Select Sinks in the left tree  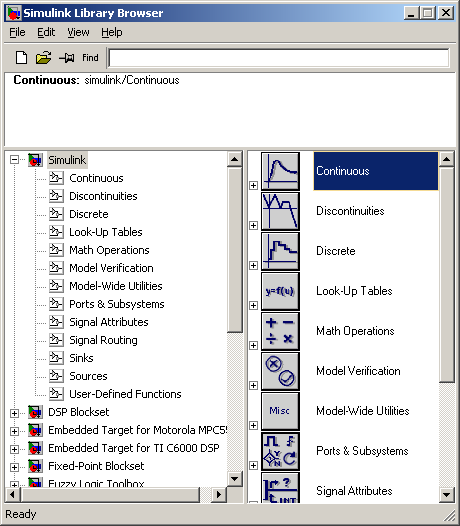(81, 358)
